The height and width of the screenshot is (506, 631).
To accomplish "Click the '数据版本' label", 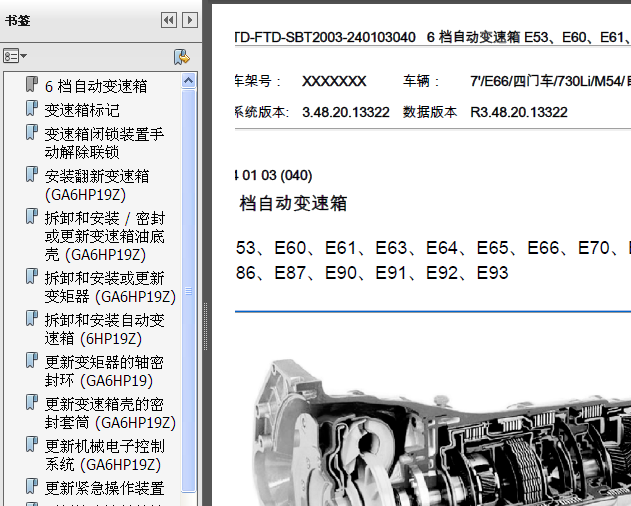I will pyautogui.click(x=430, y=112).
